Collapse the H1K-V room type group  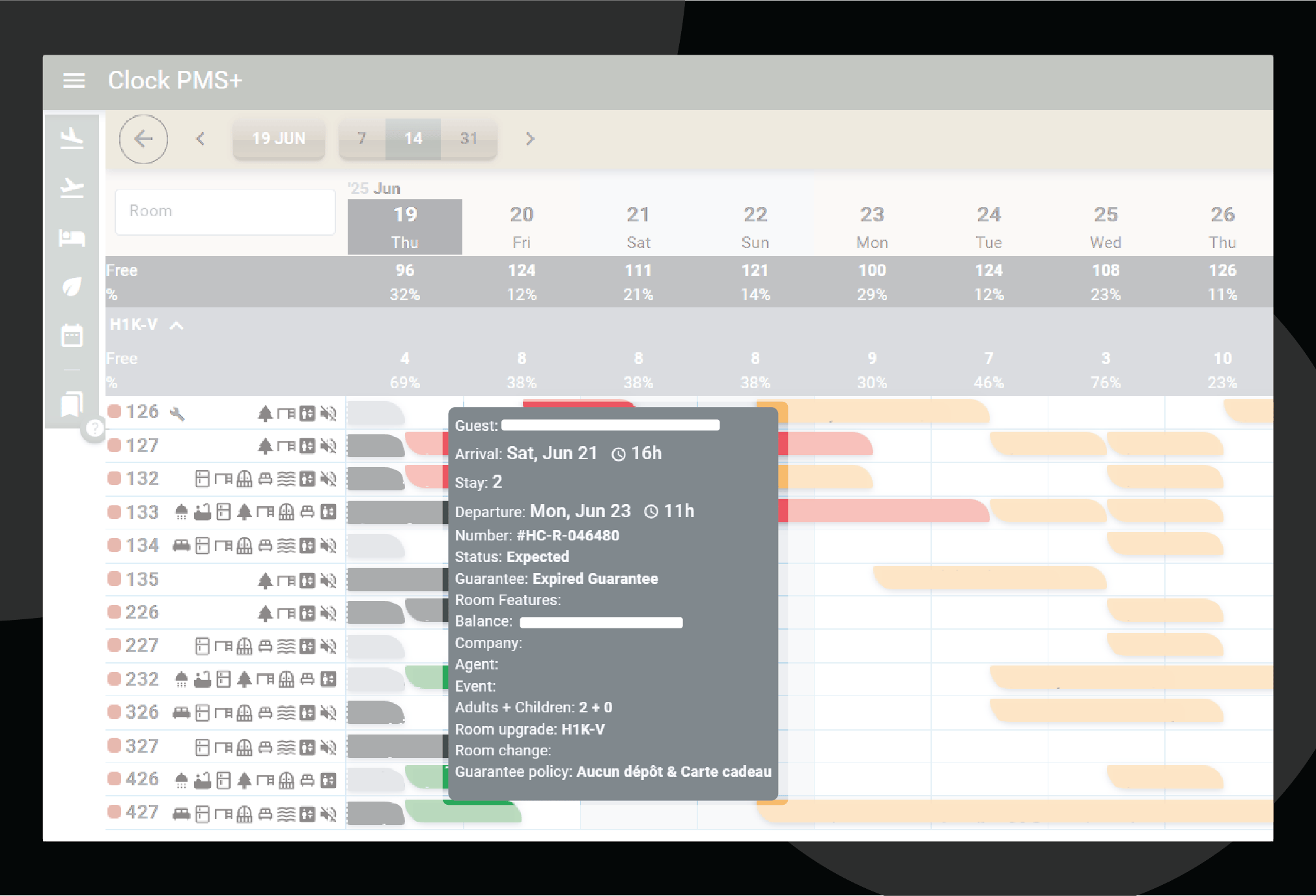point(176,326)
